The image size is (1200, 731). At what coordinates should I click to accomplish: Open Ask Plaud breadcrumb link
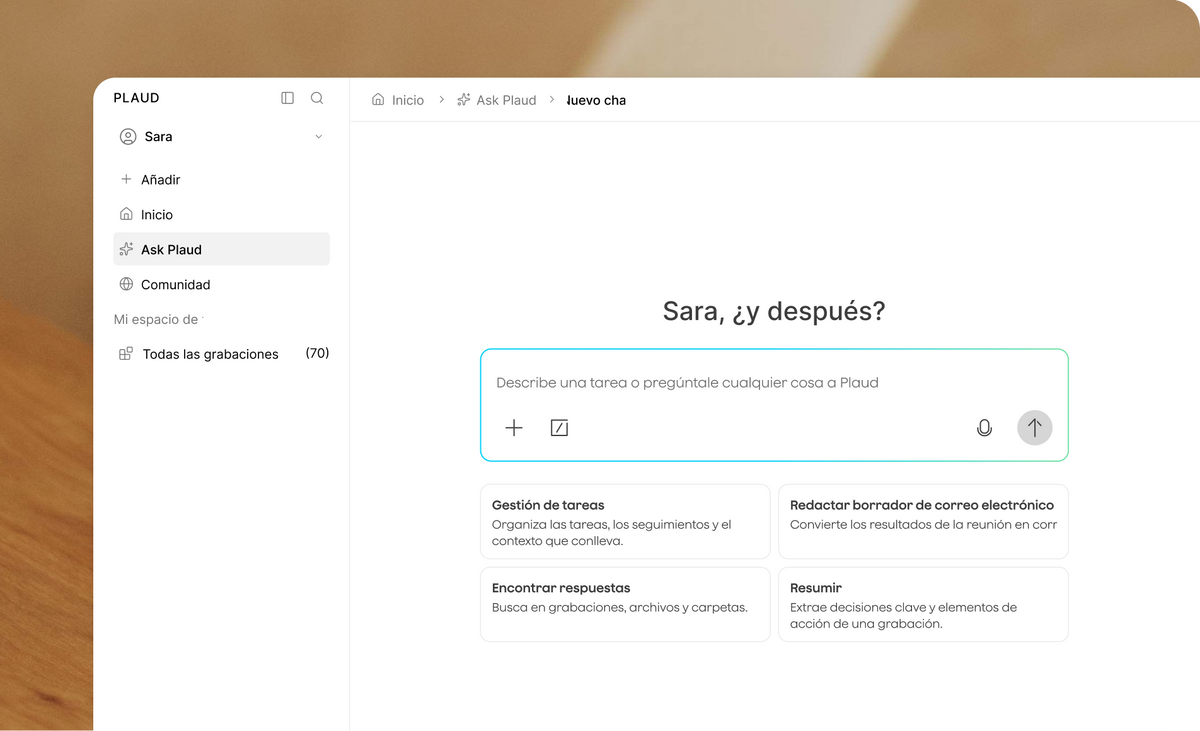pyautogui.click(x=506, y=100)
